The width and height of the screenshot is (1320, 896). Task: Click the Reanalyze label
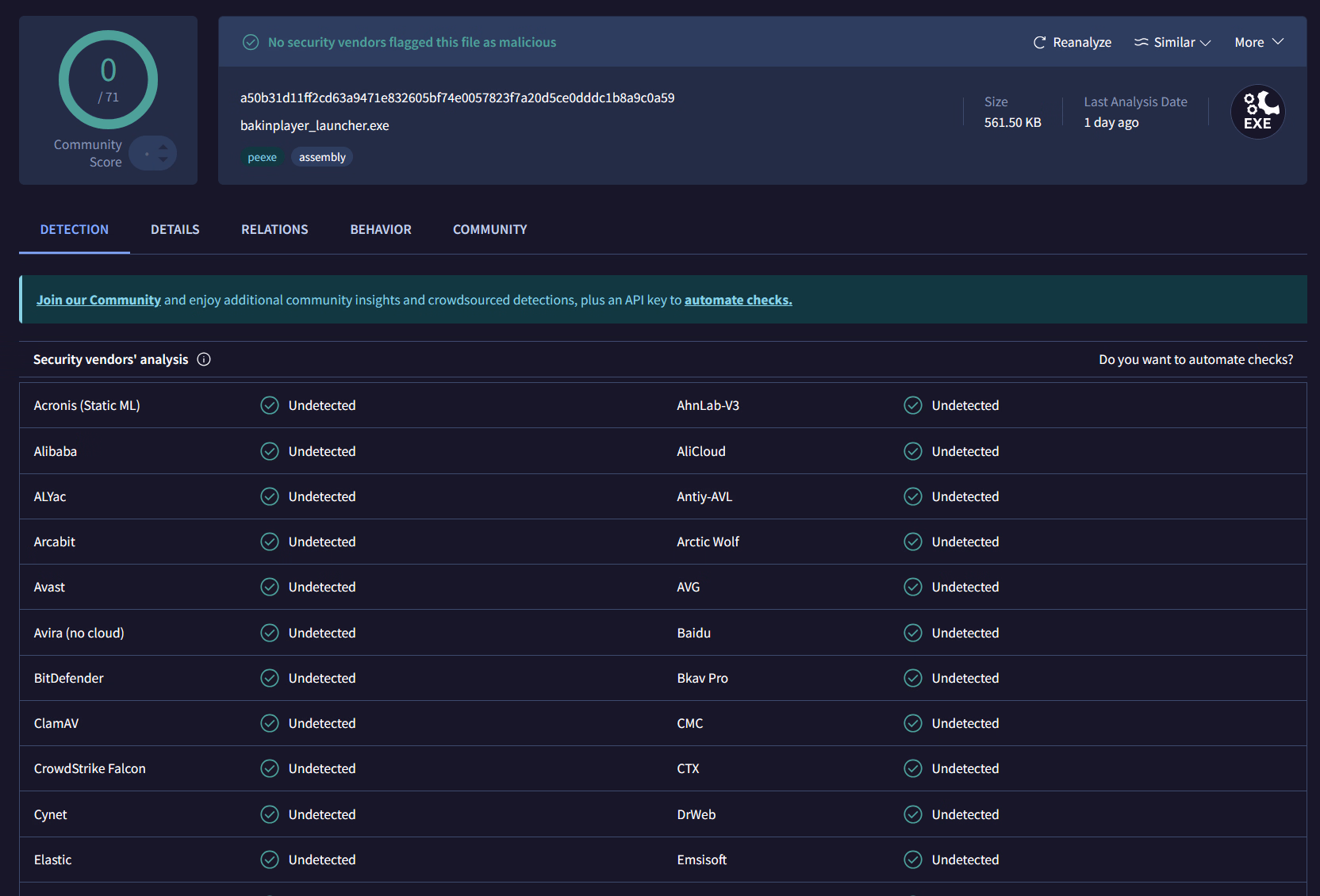pos(1082,43)
